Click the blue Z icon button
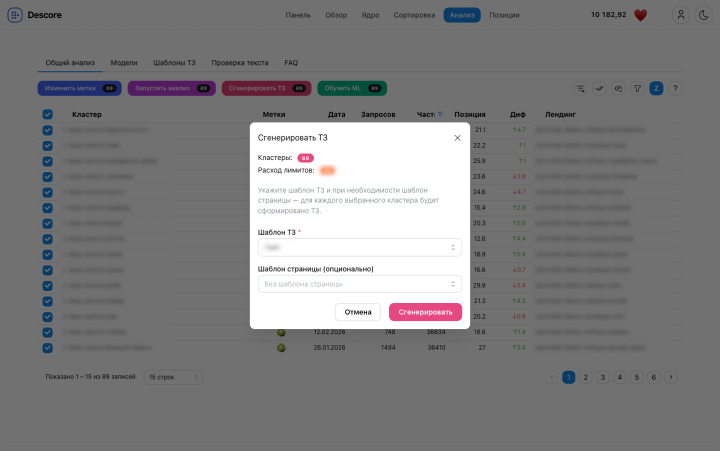This screenshot has height=451, width=720. 656,88
